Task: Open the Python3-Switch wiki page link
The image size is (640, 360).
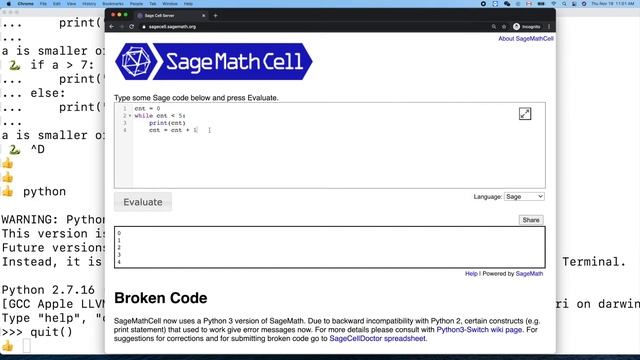Action: point(479,330)
